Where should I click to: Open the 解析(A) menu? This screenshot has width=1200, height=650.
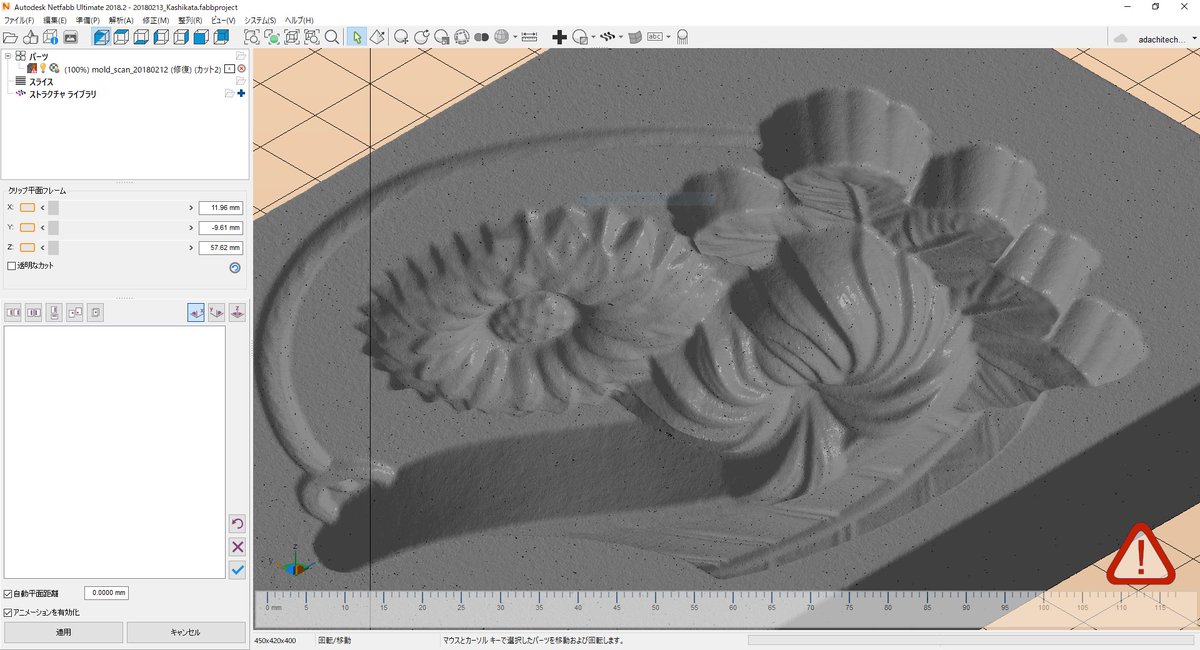[122, 20]
